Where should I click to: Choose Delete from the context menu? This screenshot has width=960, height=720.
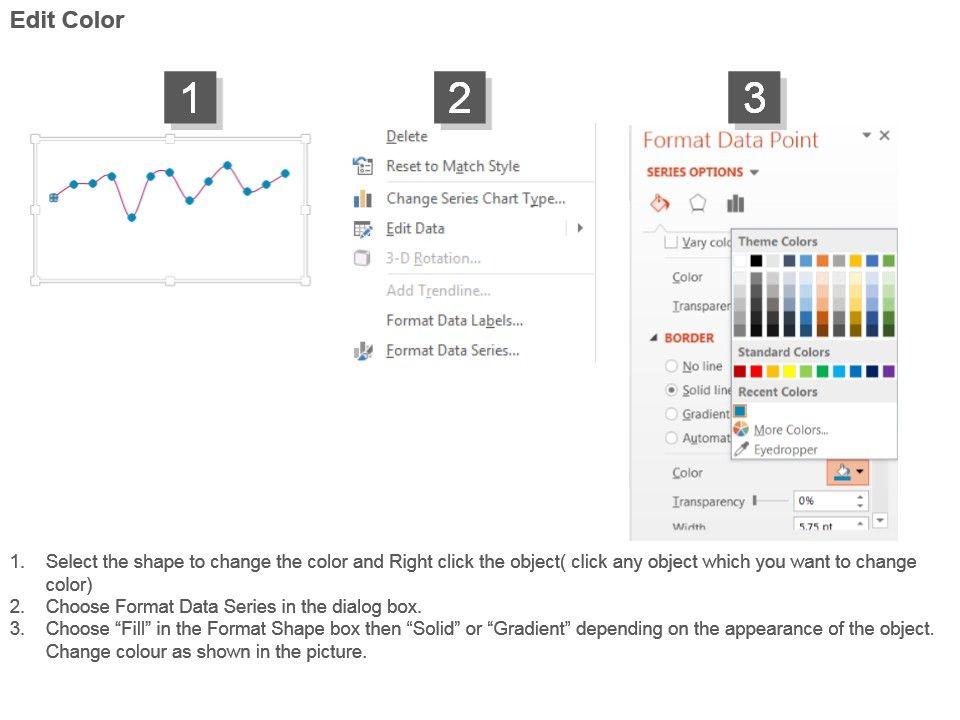click(406, 137)
